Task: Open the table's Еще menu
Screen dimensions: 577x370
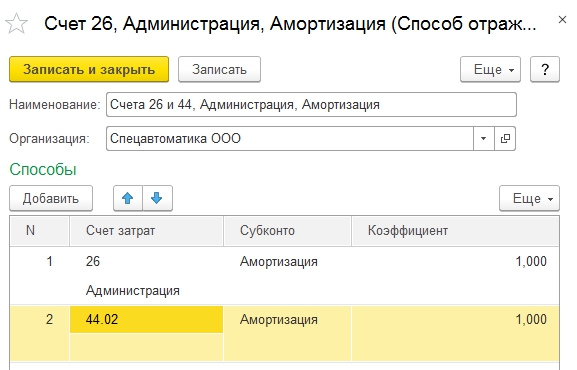Action: (x=529, y=198)
